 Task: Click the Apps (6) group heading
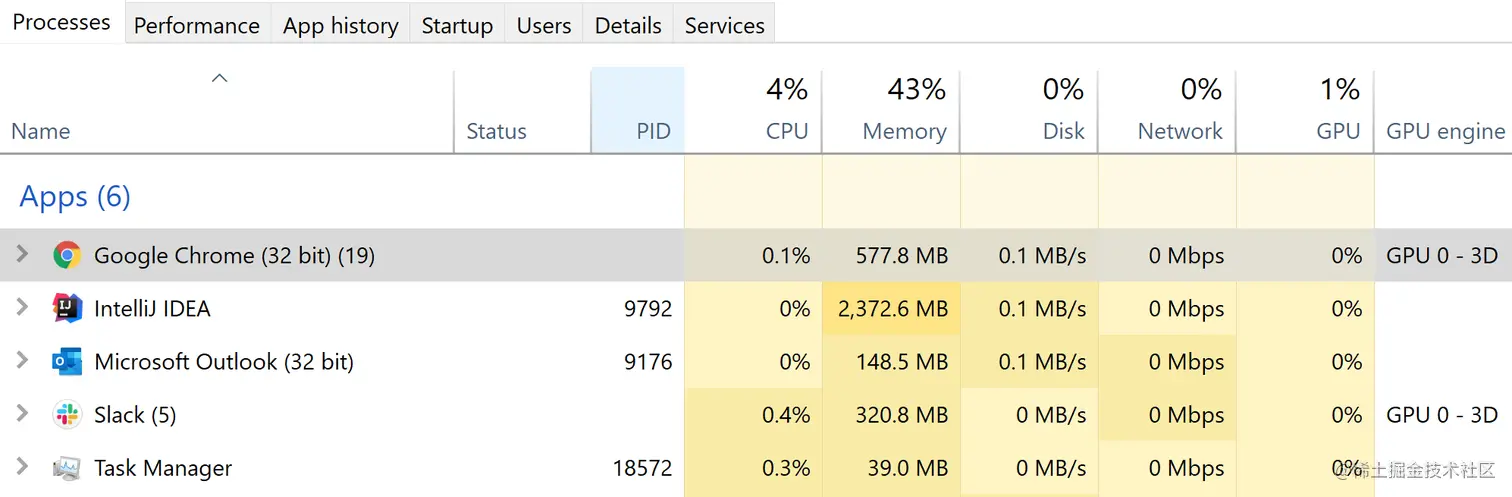pyautogui.click(x=75, y=196)
